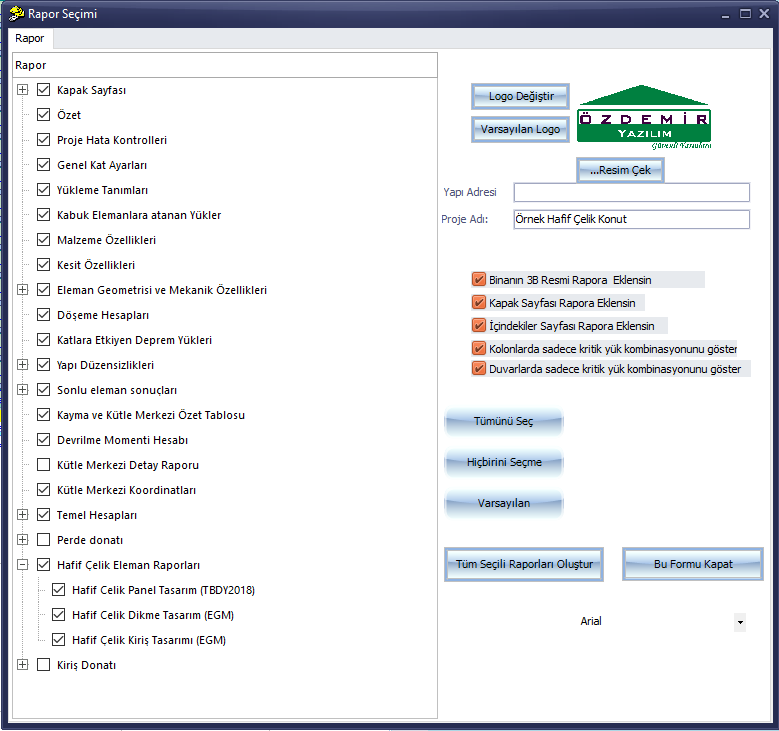Viewport: 779px width, 731px height.
Task: Select the Hafif Çelik Eleman Raporları label
Action: pos(128,565)
